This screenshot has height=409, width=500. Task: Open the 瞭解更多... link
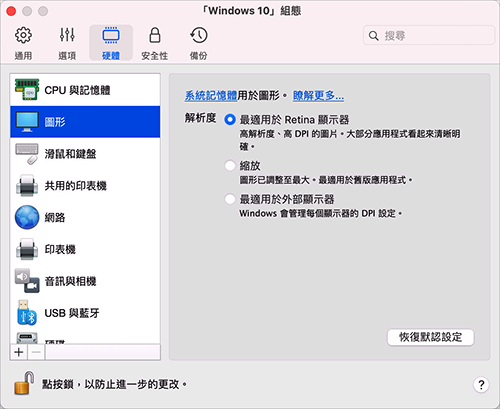318,96
